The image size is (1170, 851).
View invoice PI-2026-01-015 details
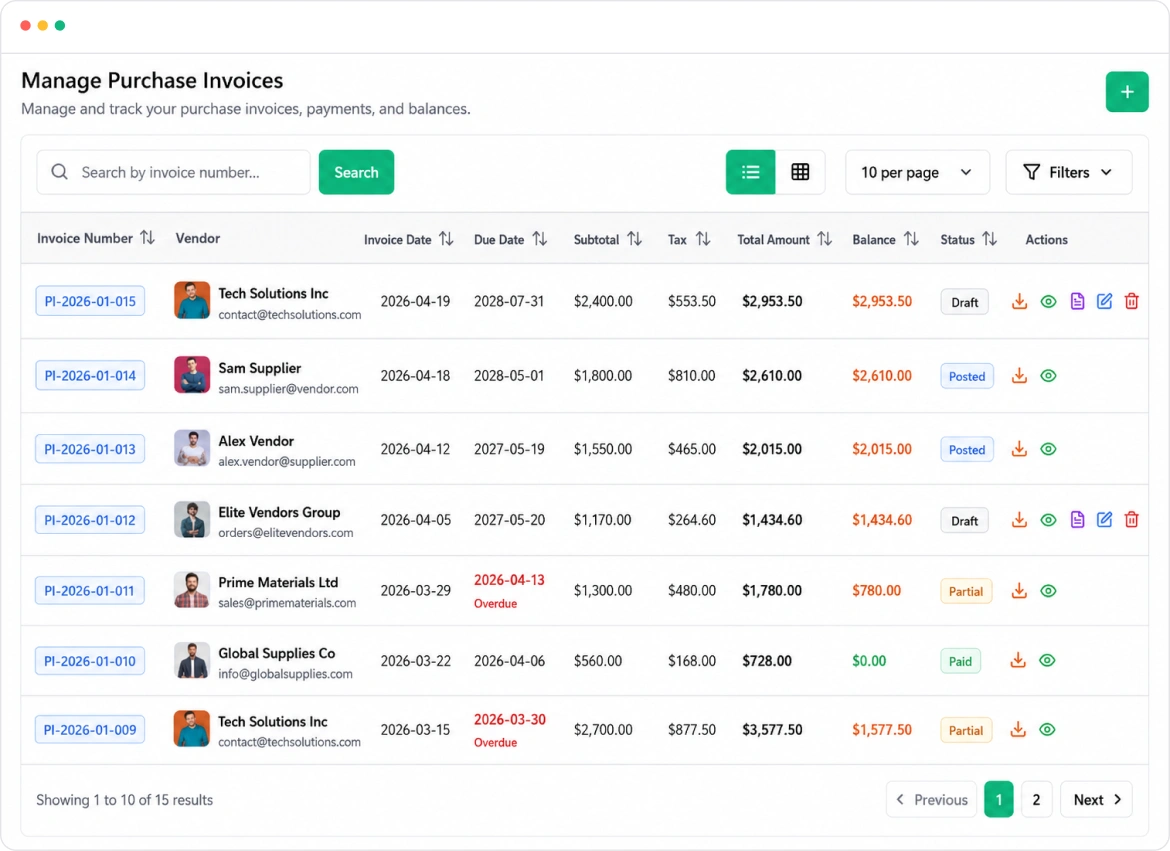point(1048,302)
